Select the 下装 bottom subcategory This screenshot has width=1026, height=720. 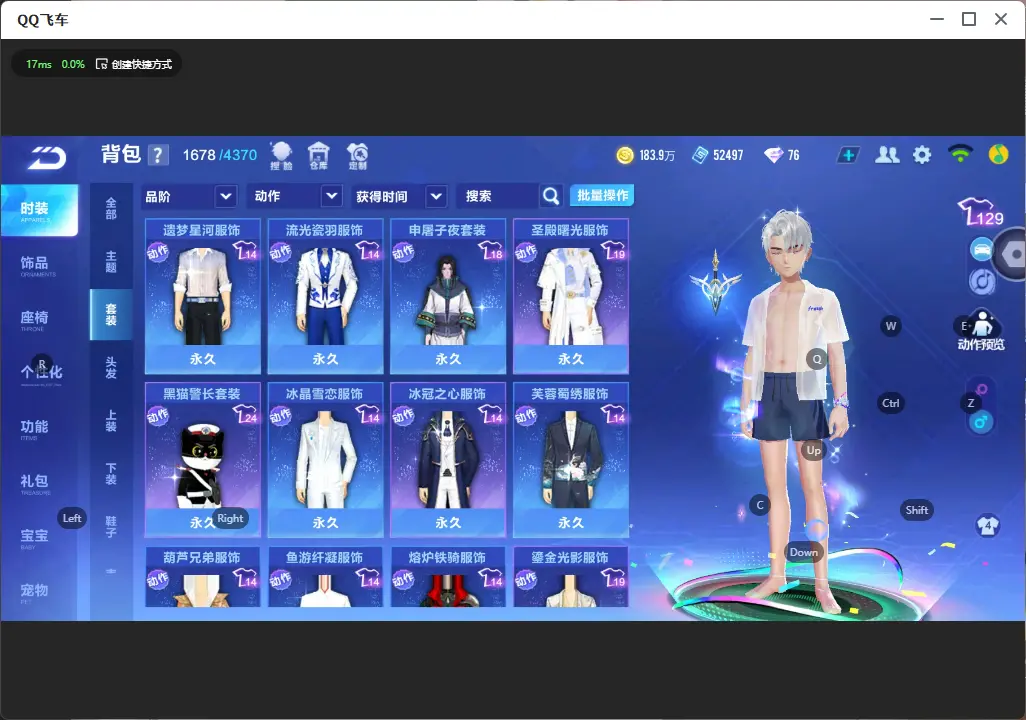coord(111,474)
